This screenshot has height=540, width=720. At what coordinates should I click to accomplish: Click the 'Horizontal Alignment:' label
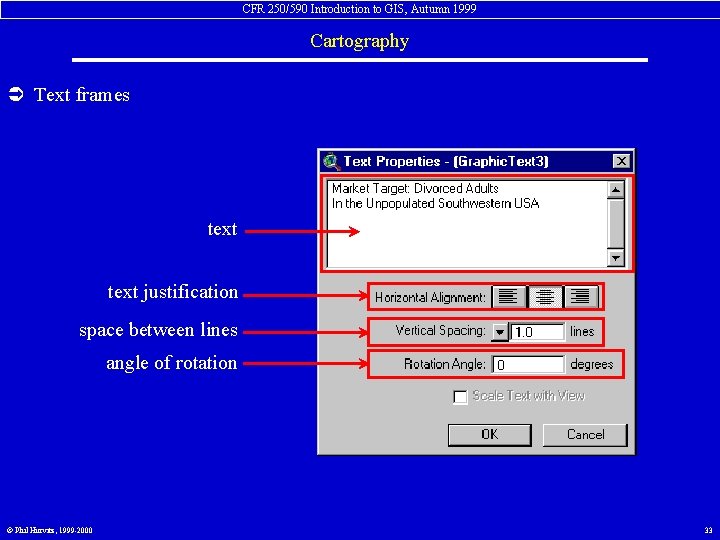(430, 298)
